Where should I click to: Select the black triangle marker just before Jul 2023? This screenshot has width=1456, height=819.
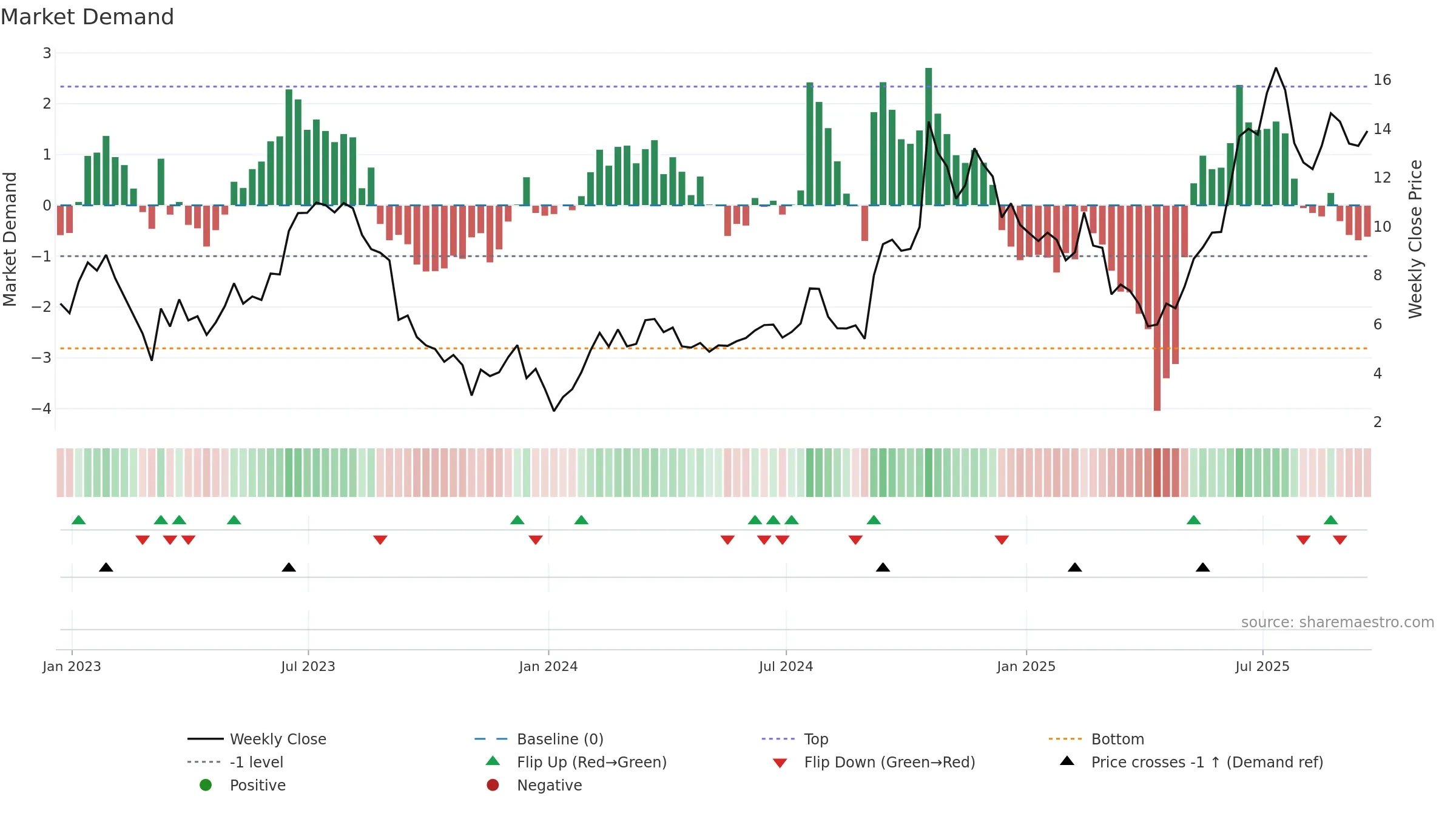pyautogui.click(x=289, y=567)
